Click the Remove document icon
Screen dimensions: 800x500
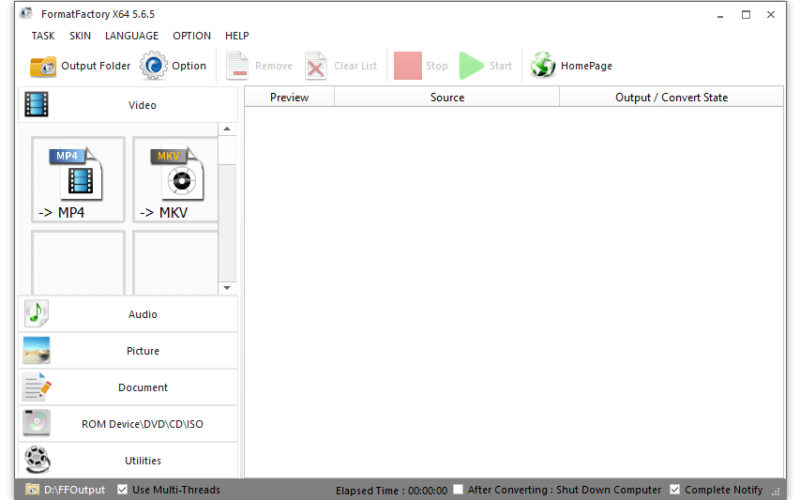point(237,66)
